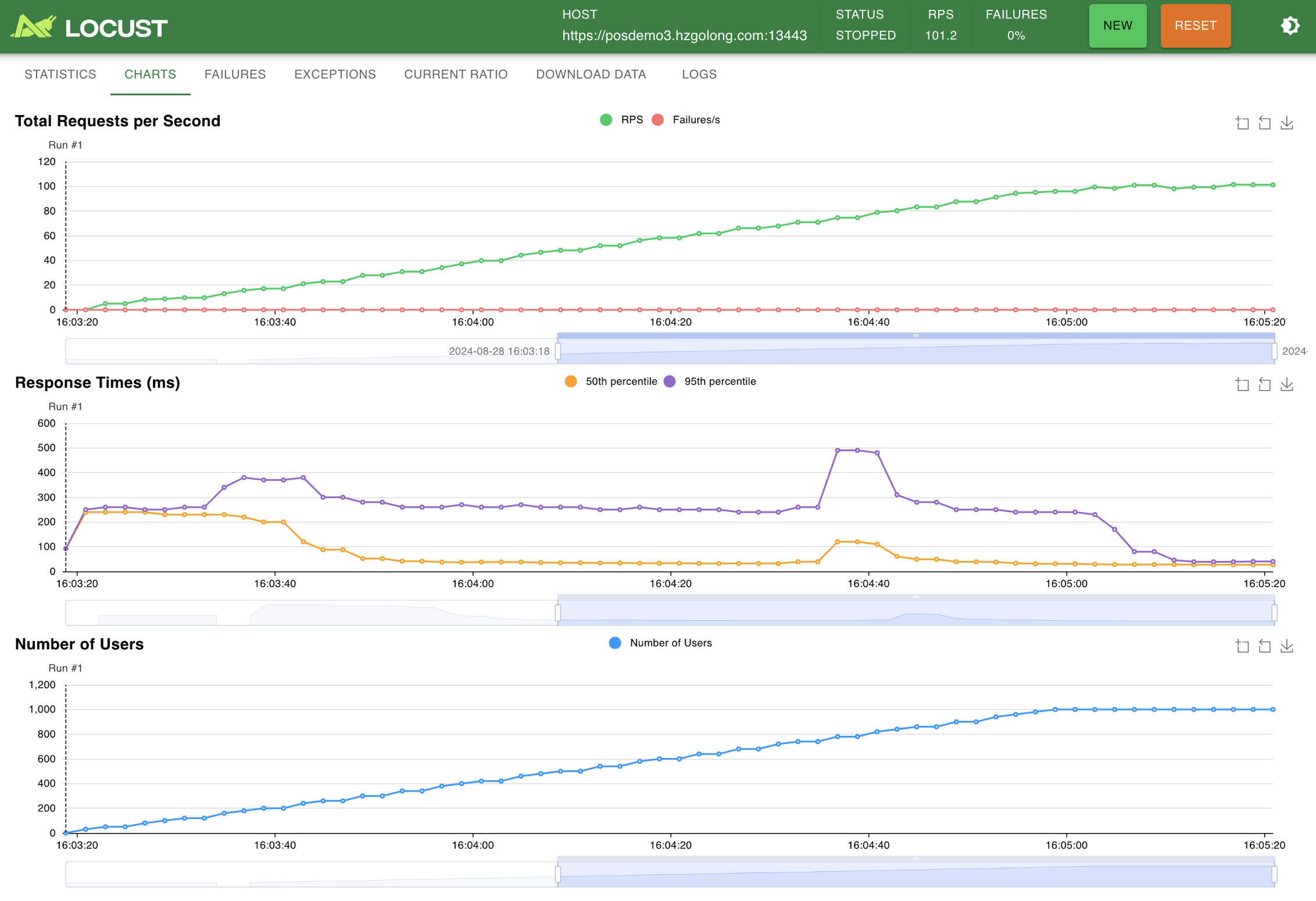Image resolution: width=1316 pixels, height=901 pixels.
Task: Click the 2024-08-28 16:03:18 slider date label
Action: pos(499,351)
